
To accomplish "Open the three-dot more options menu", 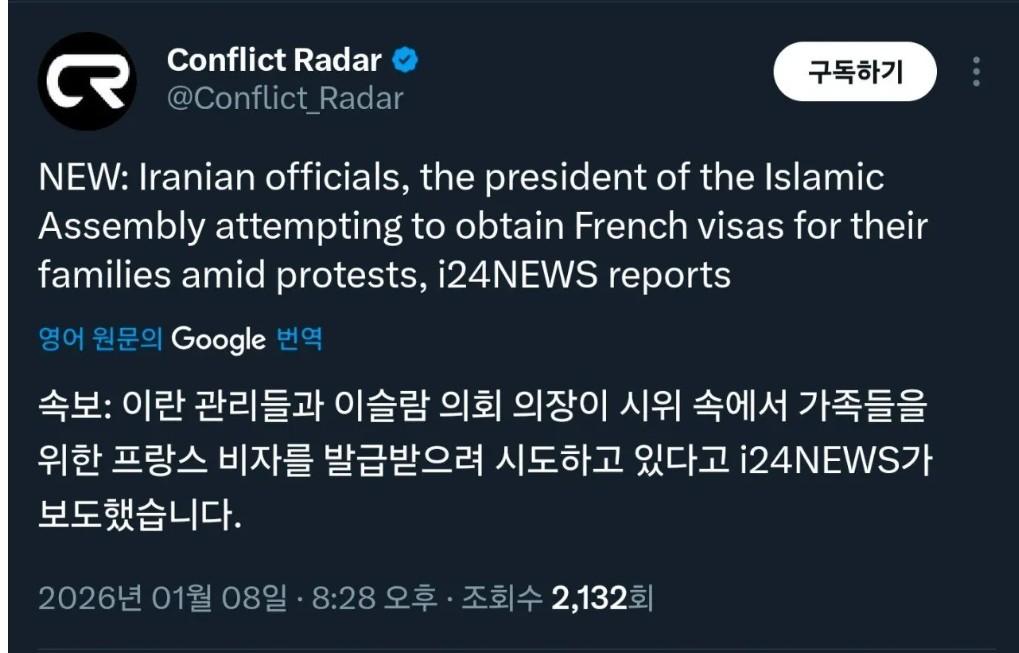I will [976, 71].
